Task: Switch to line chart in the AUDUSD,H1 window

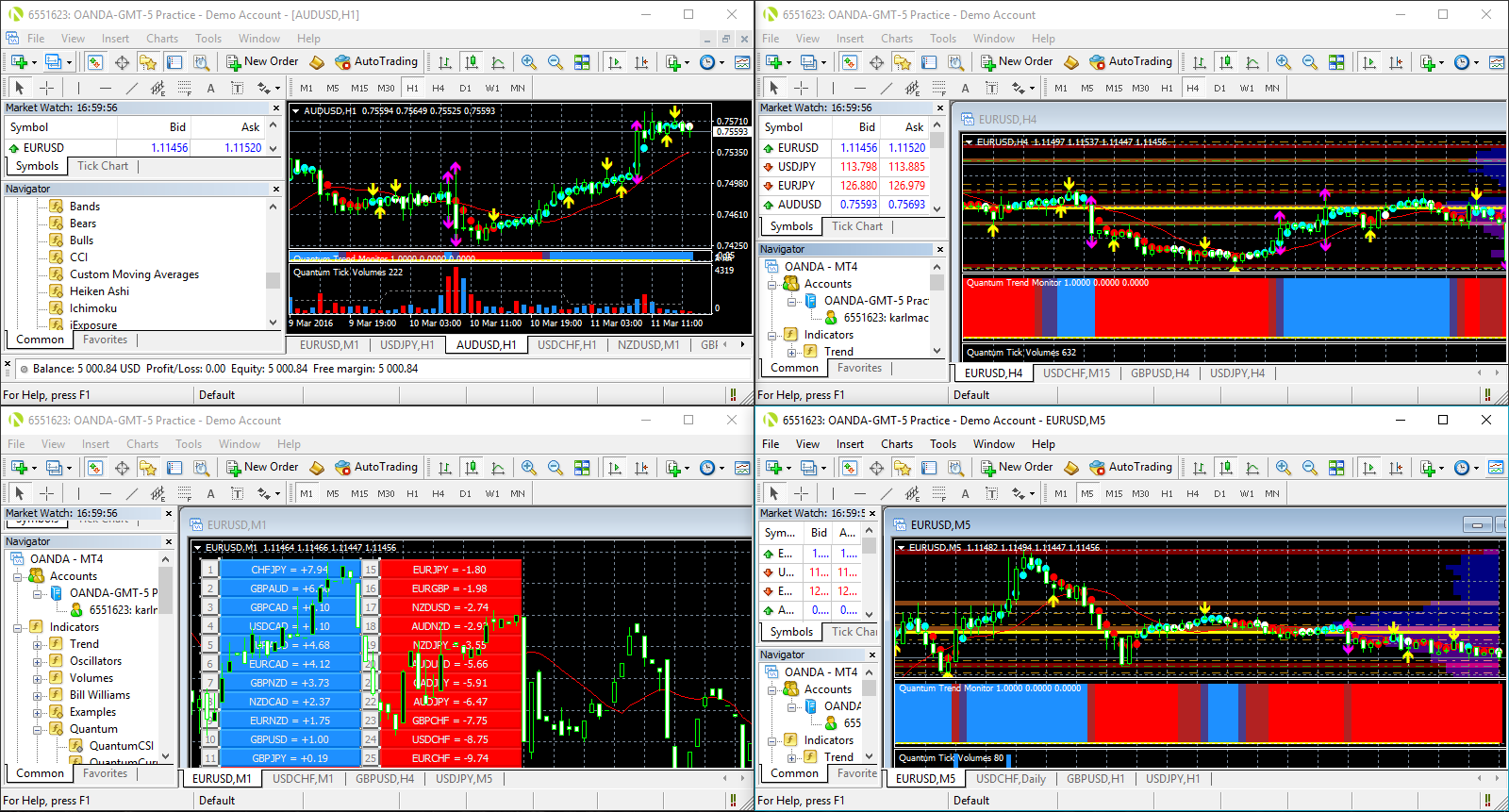Action: [x=498, y=62]
